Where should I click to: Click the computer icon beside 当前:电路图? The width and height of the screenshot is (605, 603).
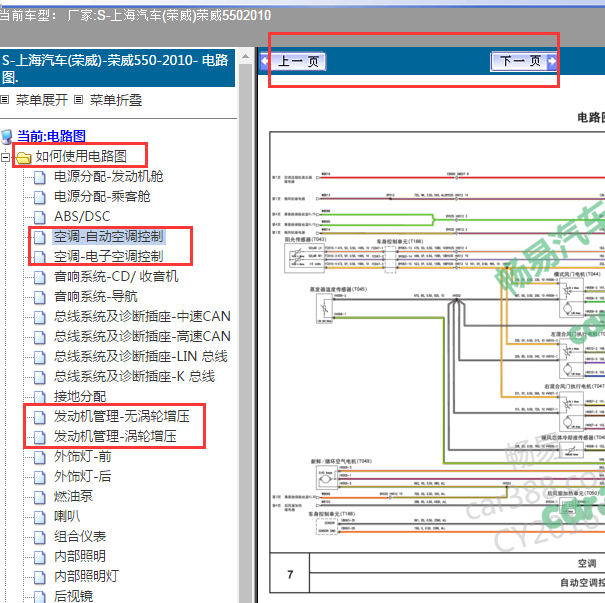[6, 137]
